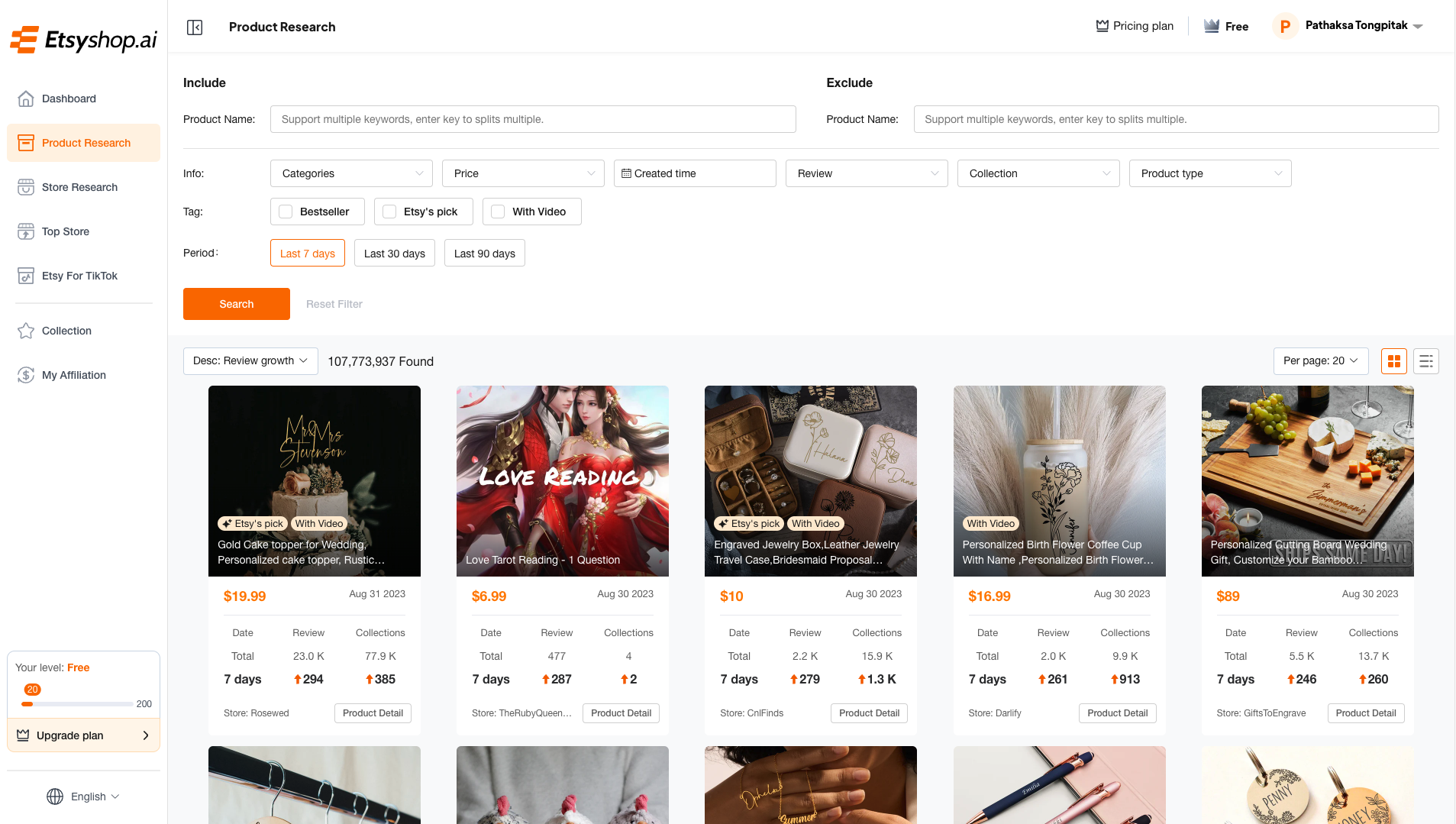Screen dimensions: 1456x824
Task: Open the Per page selector
Action: pos(1320,360)
